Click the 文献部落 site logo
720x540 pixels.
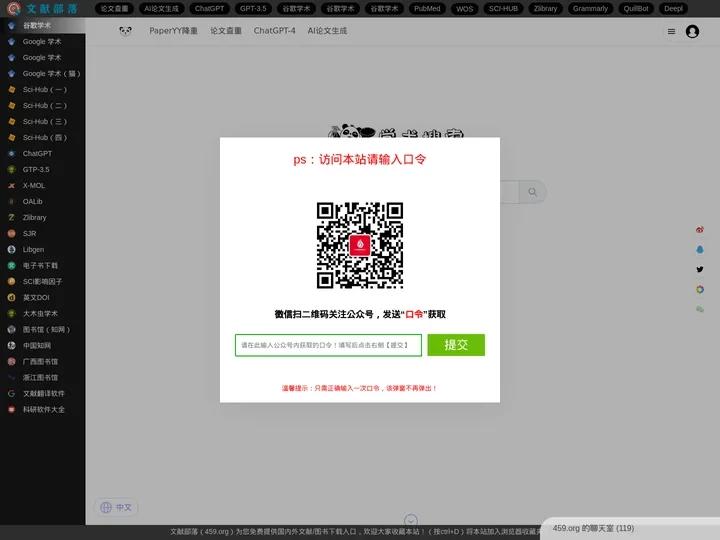[43, 8]
